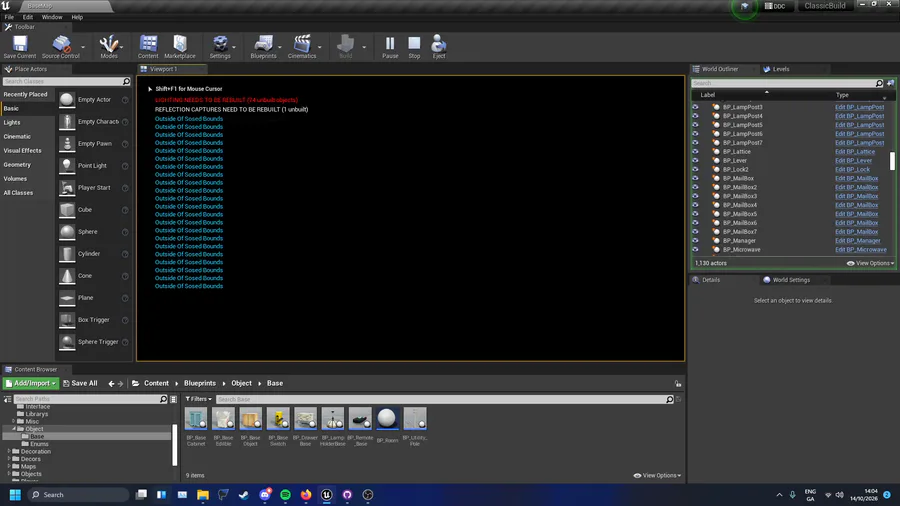Toggle visibility of BP_Lever
Image resolution: width=900 pixels, height=506 pixels.
(x=695, y=160)
